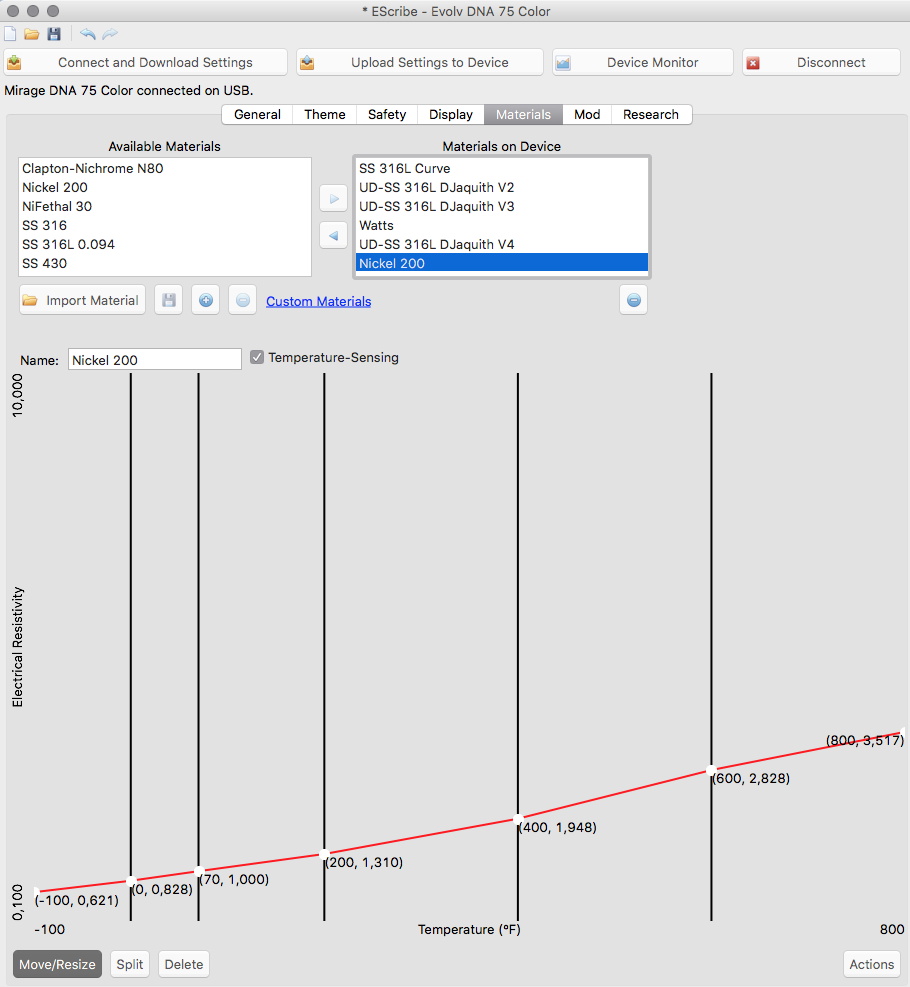This screenshot has width=910, height=987.
Task: Open the Actions menu button
Action: tap(871, 964)
